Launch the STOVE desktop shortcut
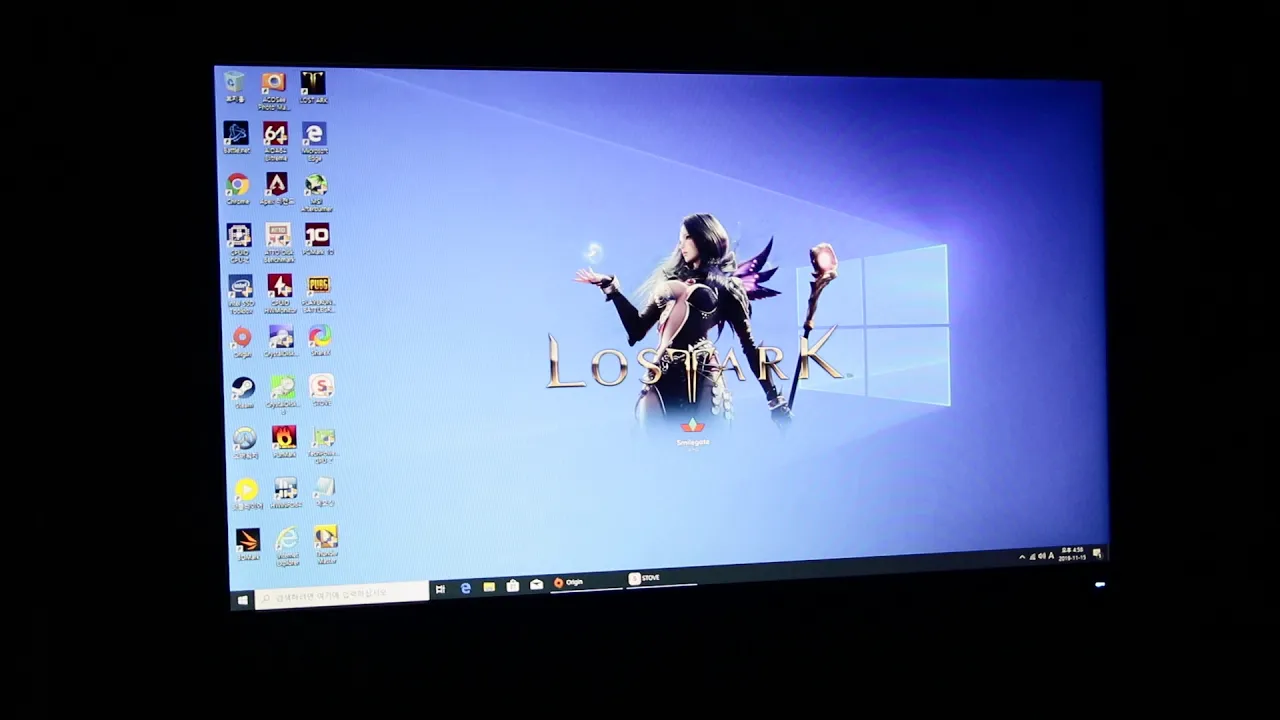This screenshot has width=1280, height=720. [321, 390]
